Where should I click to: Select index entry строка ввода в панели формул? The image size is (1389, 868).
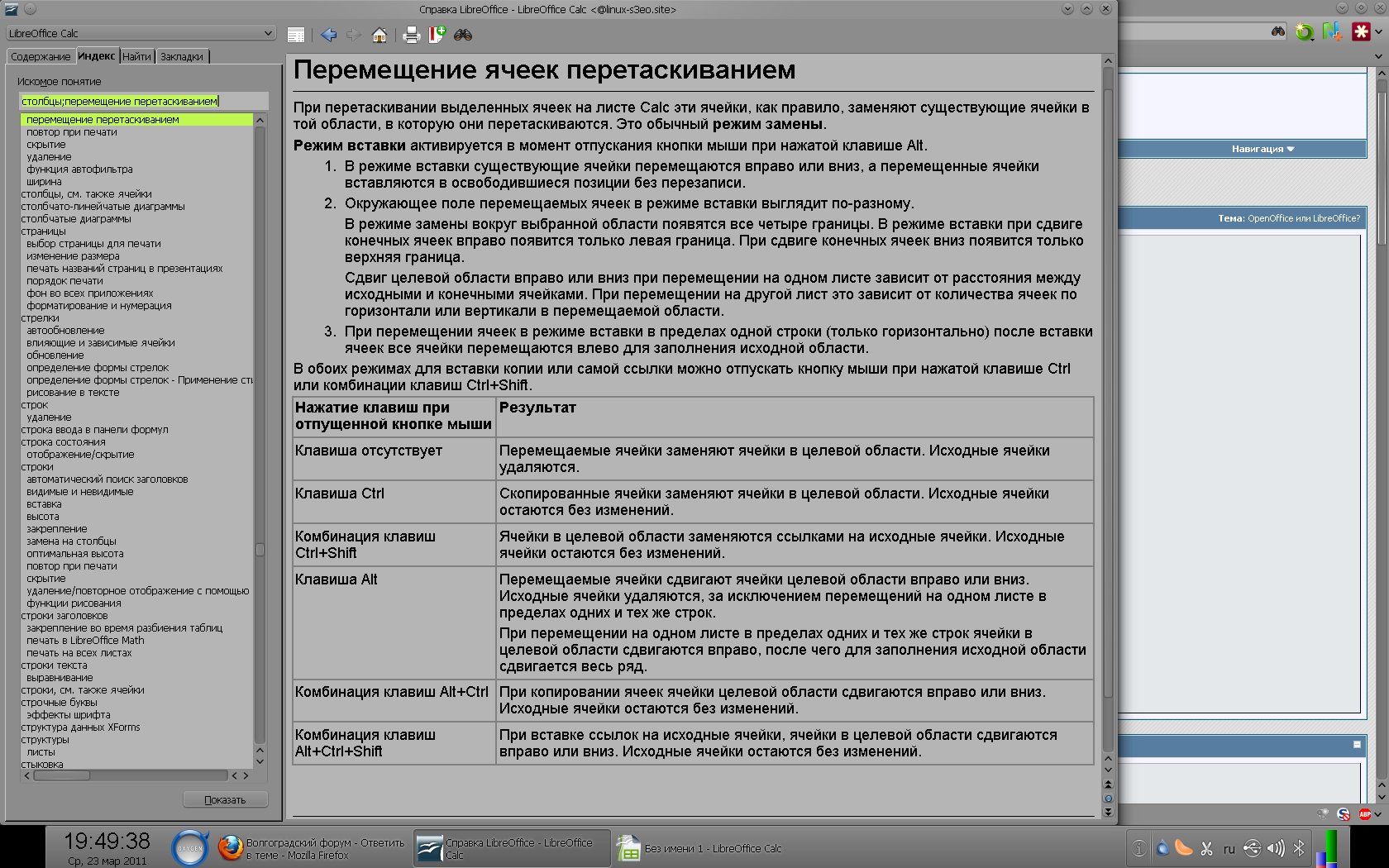94,429
